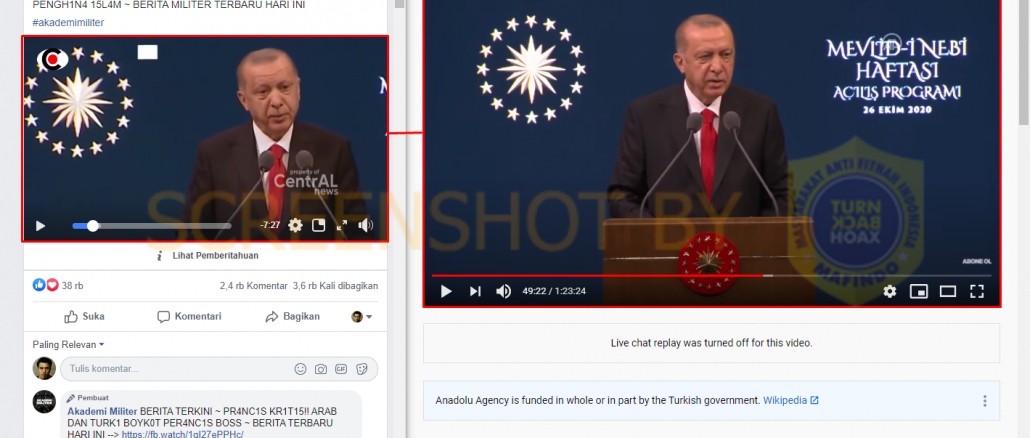Click Akademi Militer commenter avatar
The image size is (1030, 438).
coord(44,401)
